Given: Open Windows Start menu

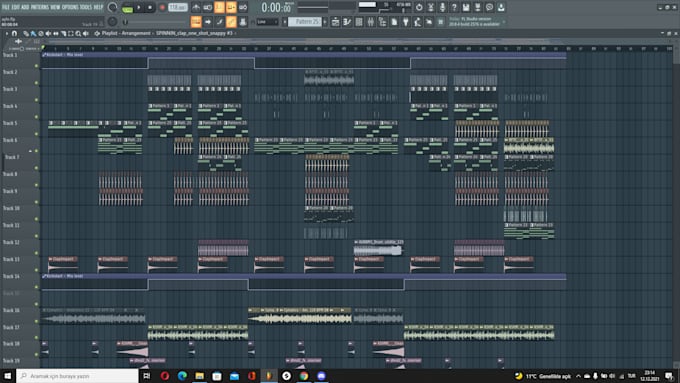Looking at the screenshot, I should tap(7, 376).
